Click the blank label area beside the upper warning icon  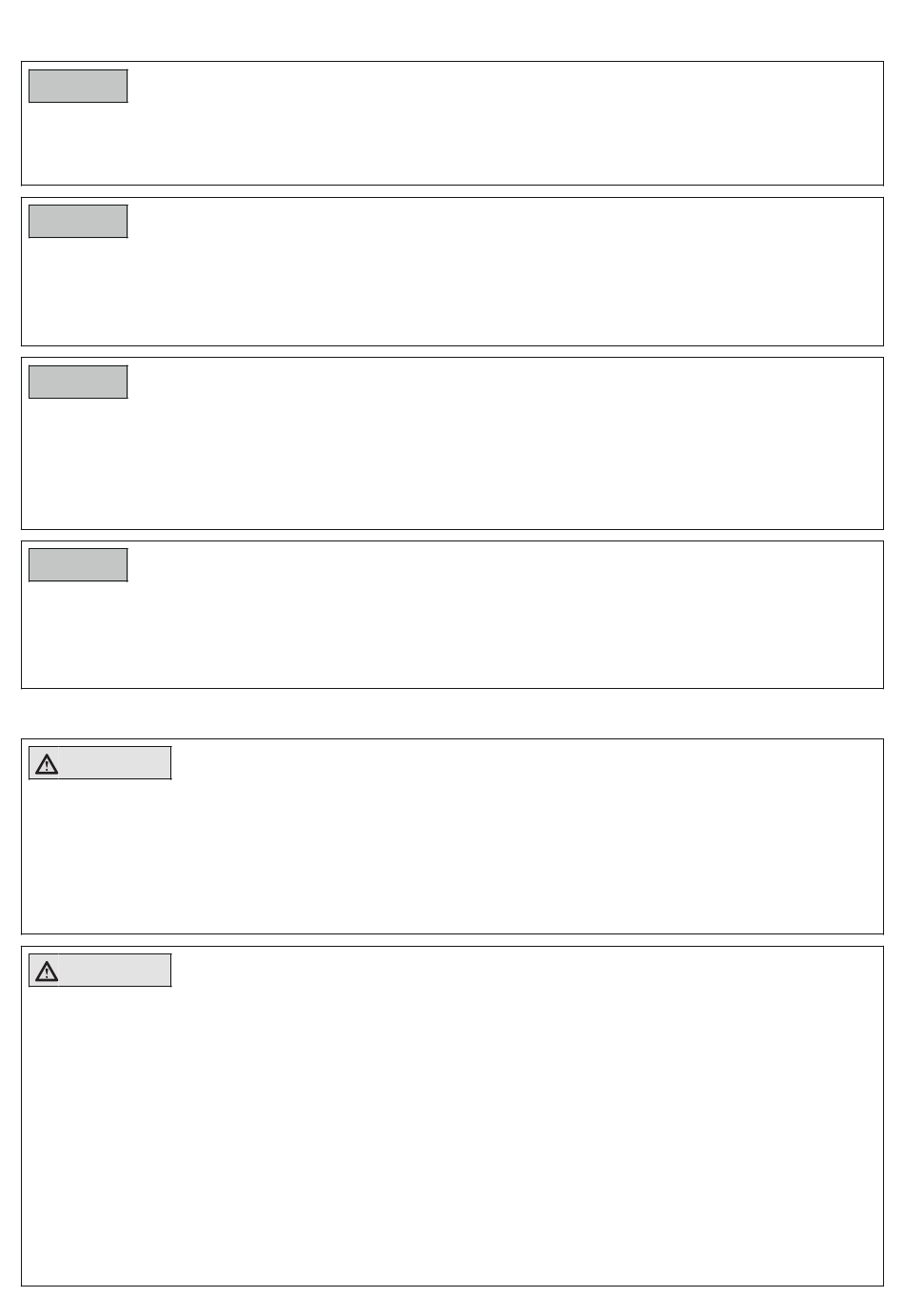point(115,763)
